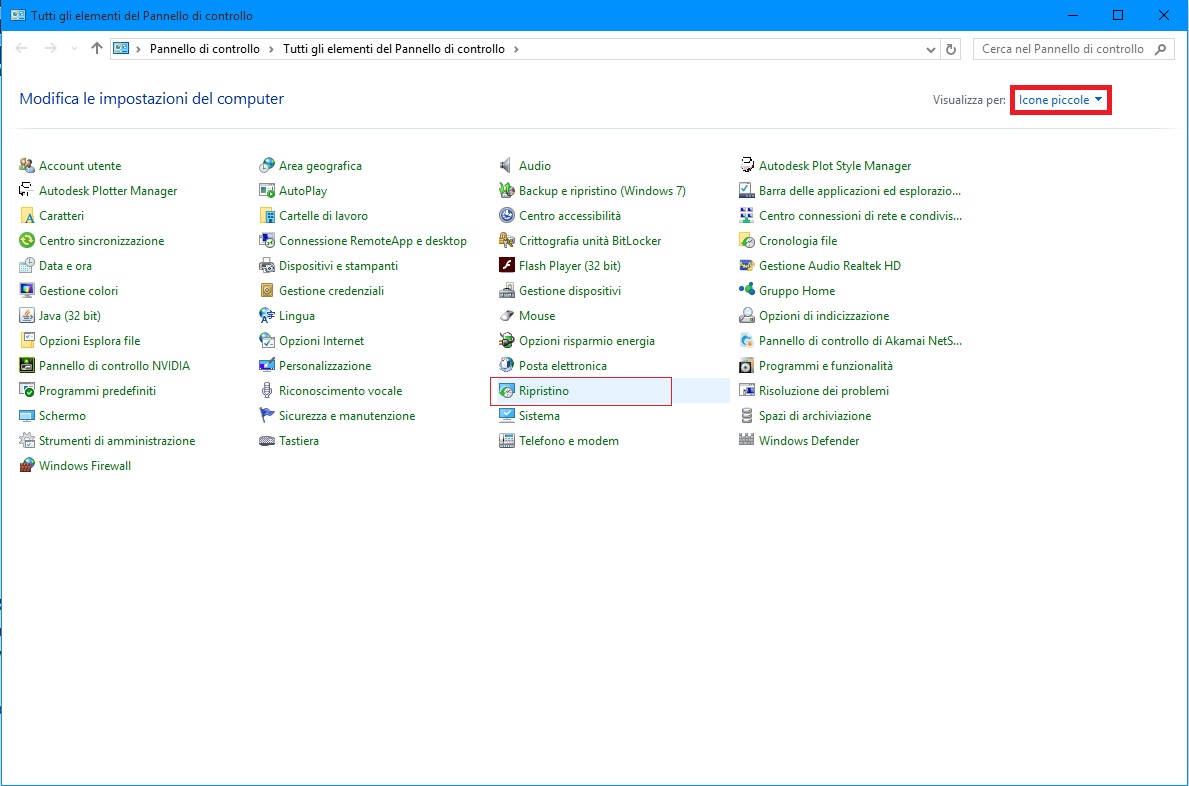Select Pannello di controllo in breadcrumb path
This screenshot has height=786, width=1189.
[x=204, y=49]
